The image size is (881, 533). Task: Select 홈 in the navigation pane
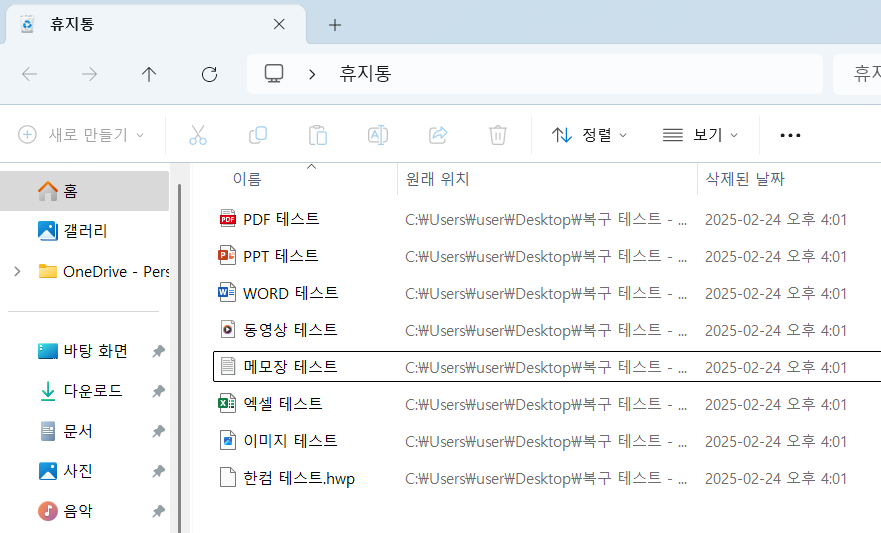84,191
